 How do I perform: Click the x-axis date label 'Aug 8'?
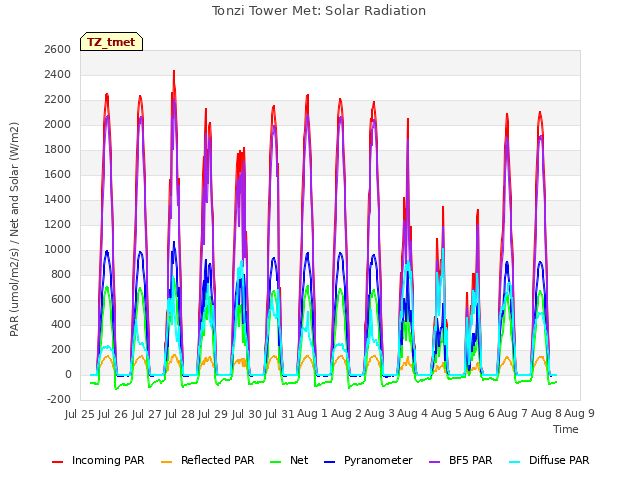point(546,414)
